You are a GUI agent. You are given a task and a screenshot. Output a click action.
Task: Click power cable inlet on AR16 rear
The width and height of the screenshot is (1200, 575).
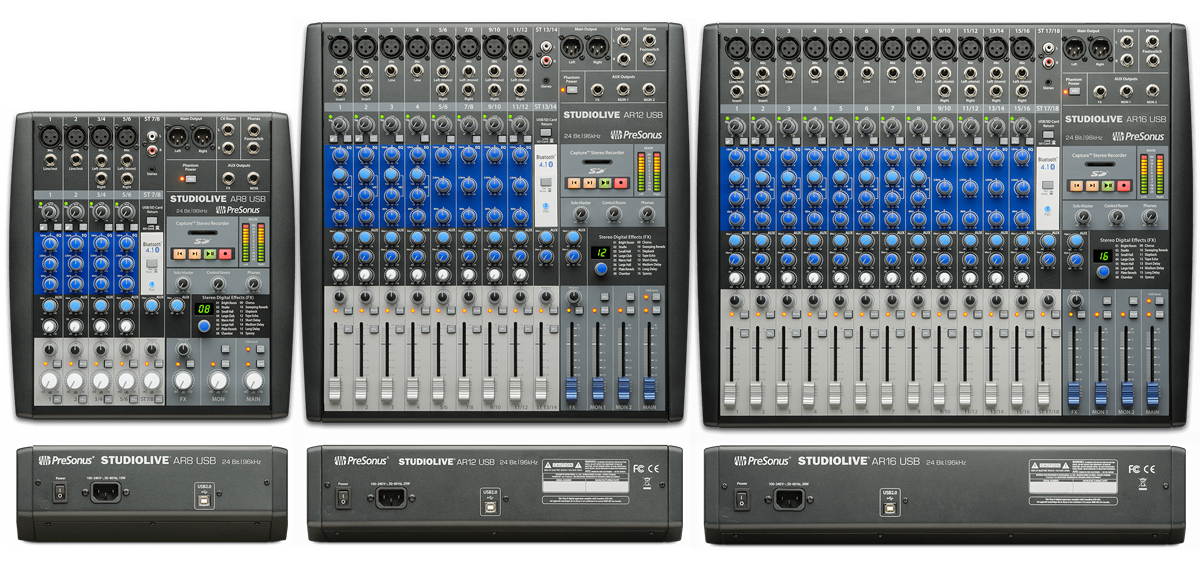click(x=790, y=500)
